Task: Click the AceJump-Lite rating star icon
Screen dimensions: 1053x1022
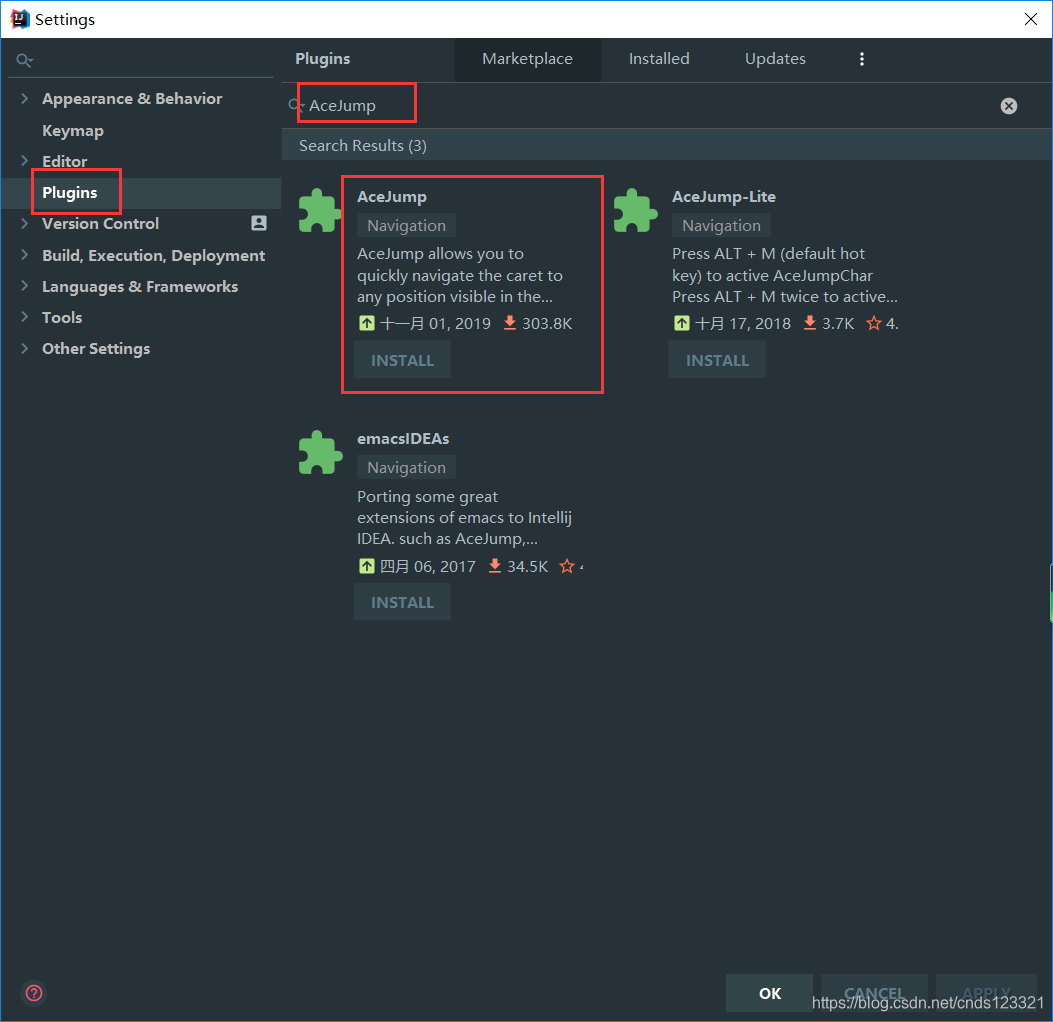Action: point(873,323)
